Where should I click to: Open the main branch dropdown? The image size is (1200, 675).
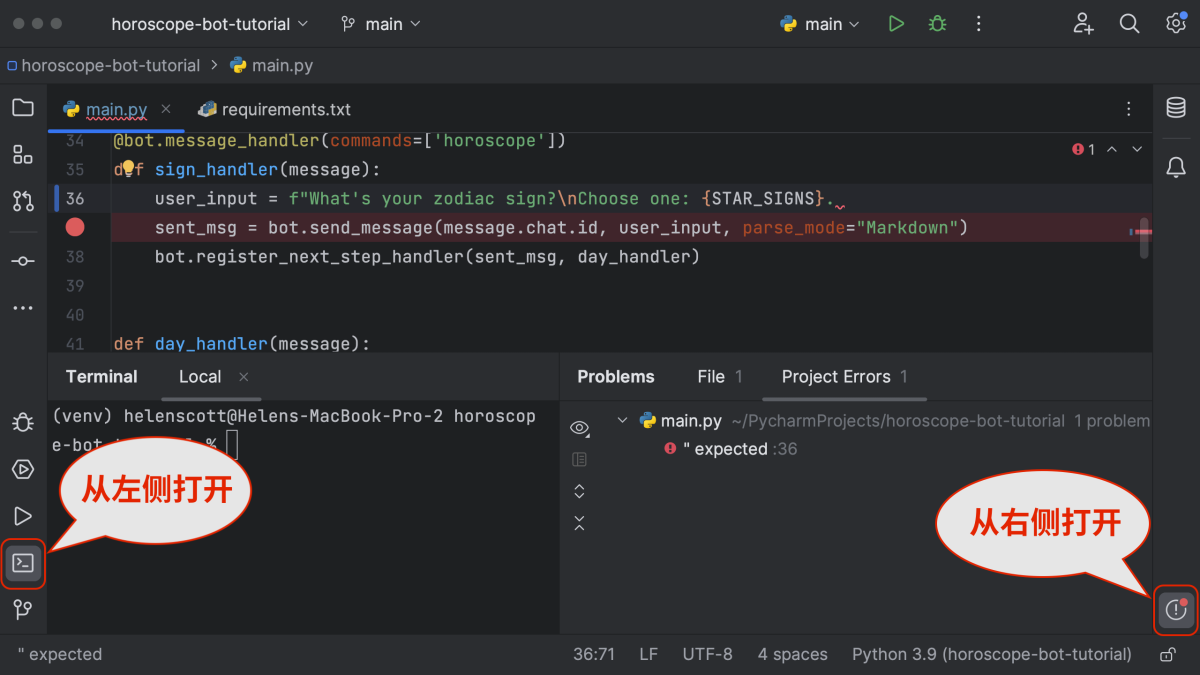click(380, 23)
